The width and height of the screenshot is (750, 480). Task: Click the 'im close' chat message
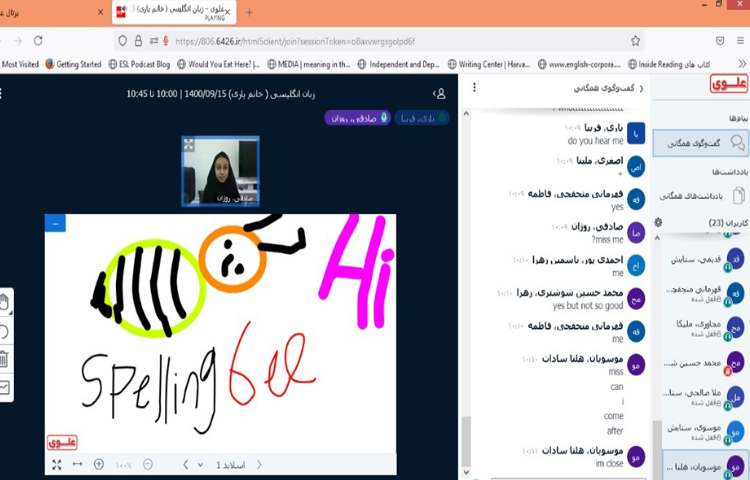point(609,463)
